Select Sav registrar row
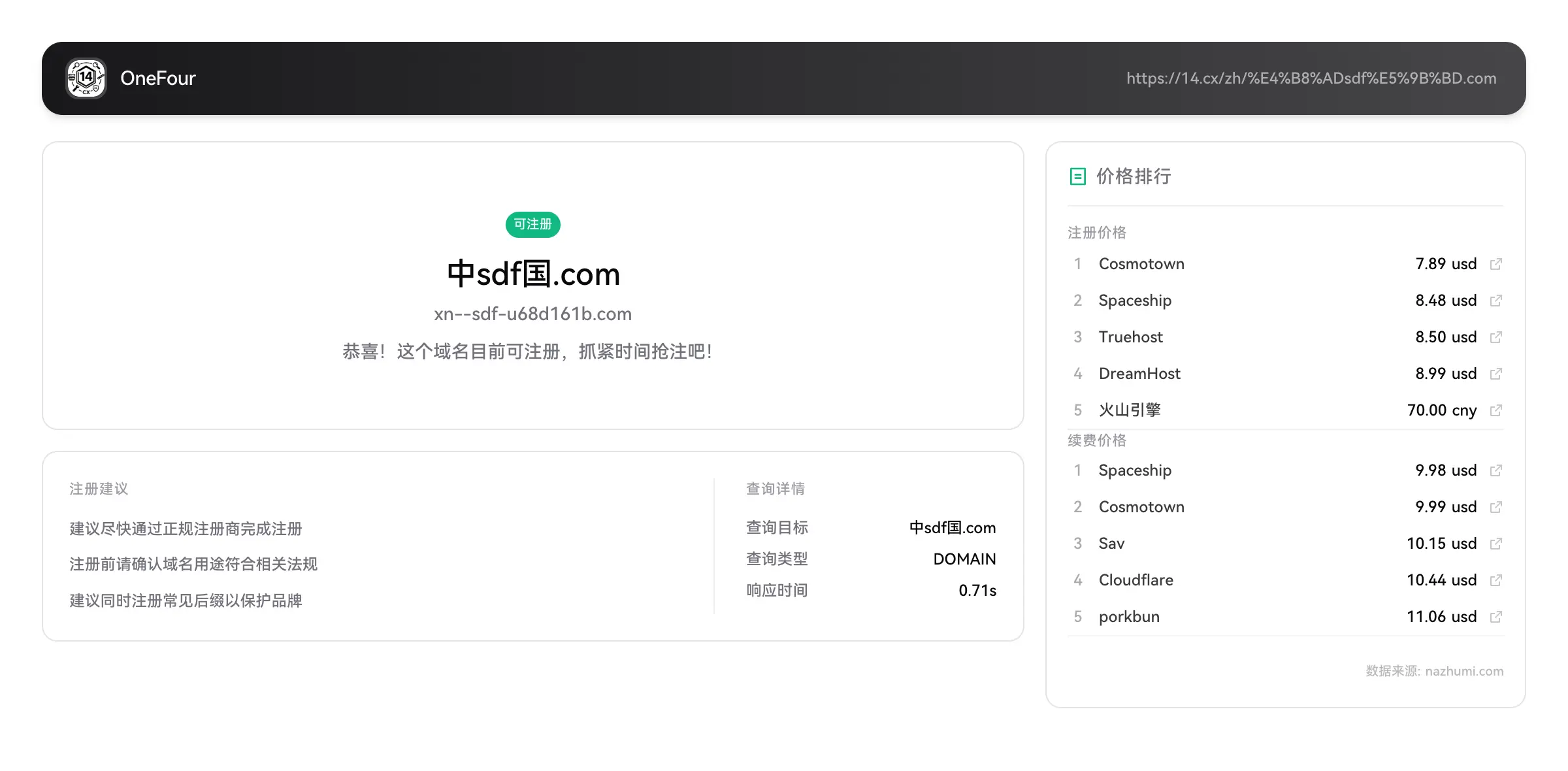This screenshot has width=1568, height=771. pyautogui.click(x=1286, y=544)
